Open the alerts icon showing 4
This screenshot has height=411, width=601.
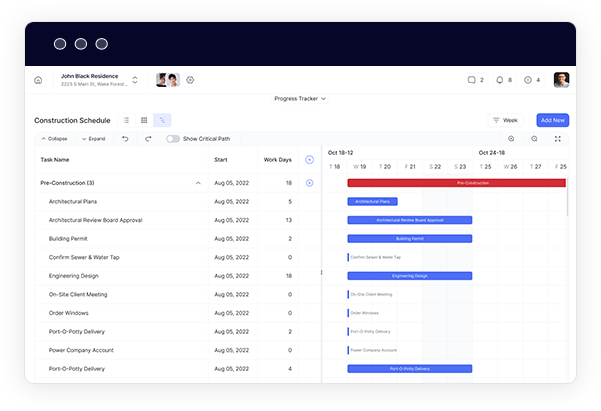532,80
